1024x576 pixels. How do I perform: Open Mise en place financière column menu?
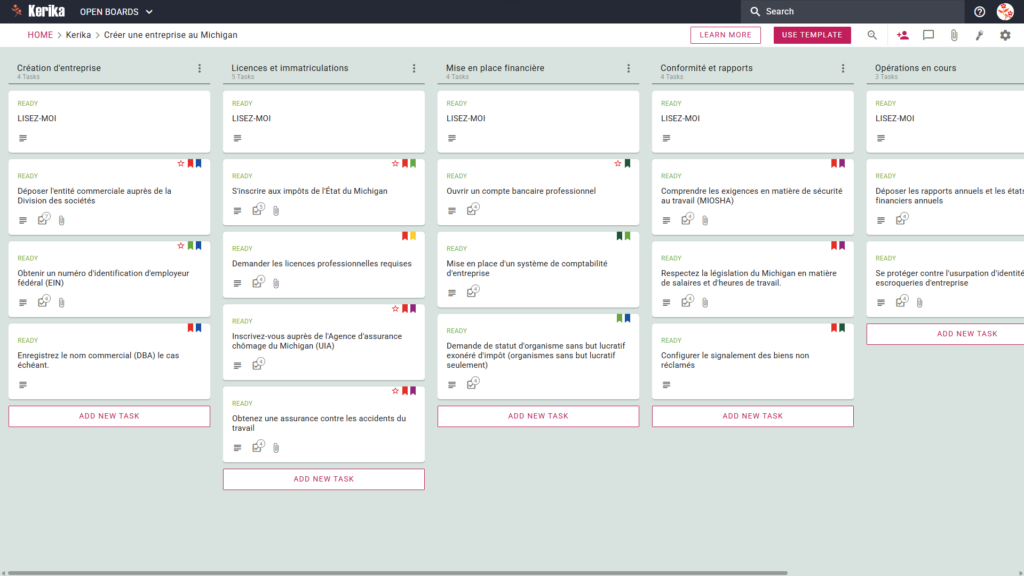pos(628,68)
